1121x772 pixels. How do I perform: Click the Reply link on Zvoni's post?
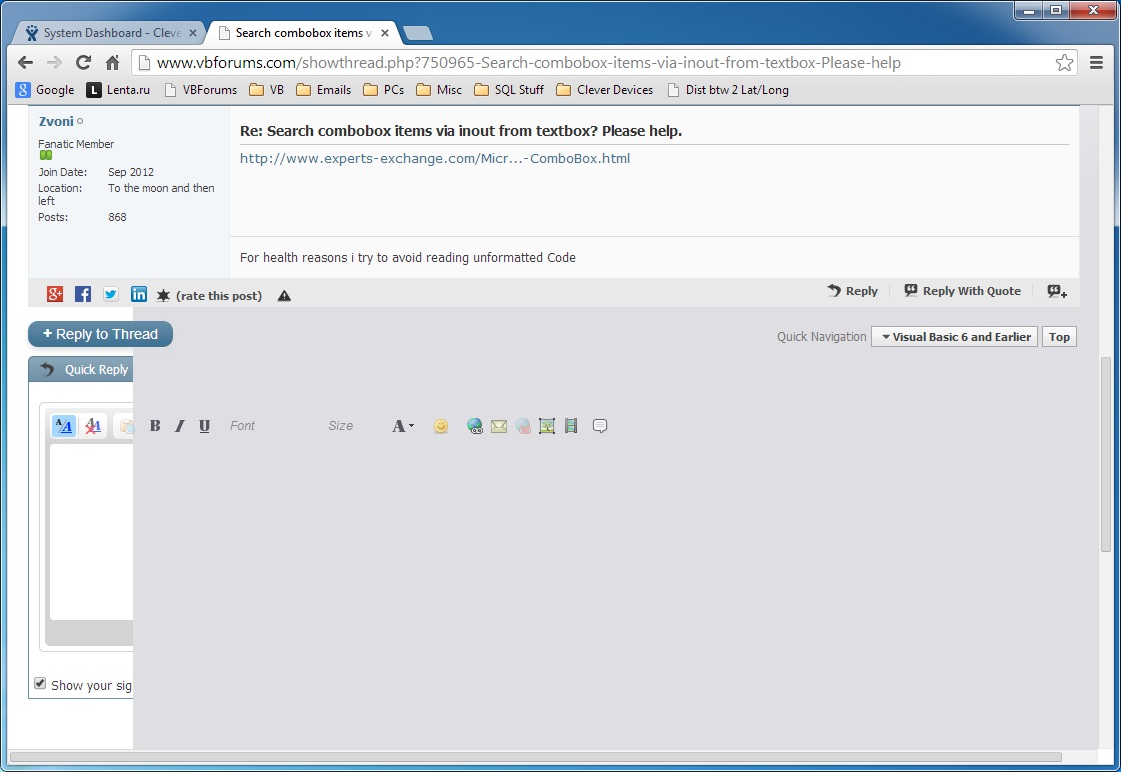point(852,291)
